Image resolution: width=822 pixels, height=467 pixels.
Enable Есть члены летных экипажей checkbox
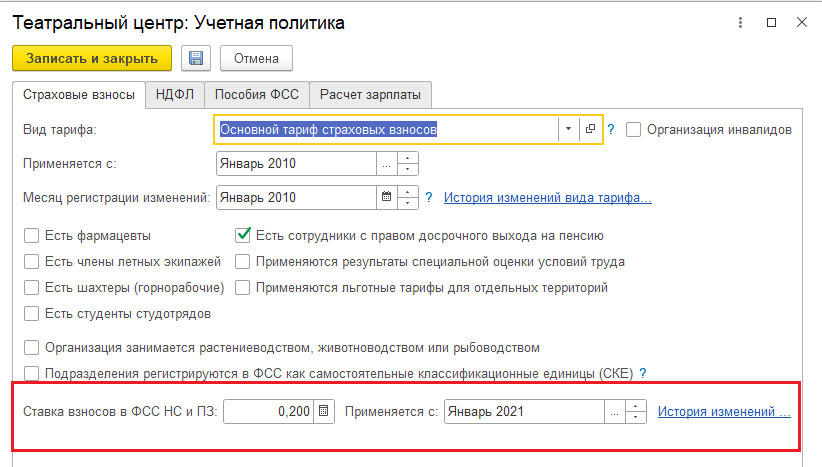31,262
